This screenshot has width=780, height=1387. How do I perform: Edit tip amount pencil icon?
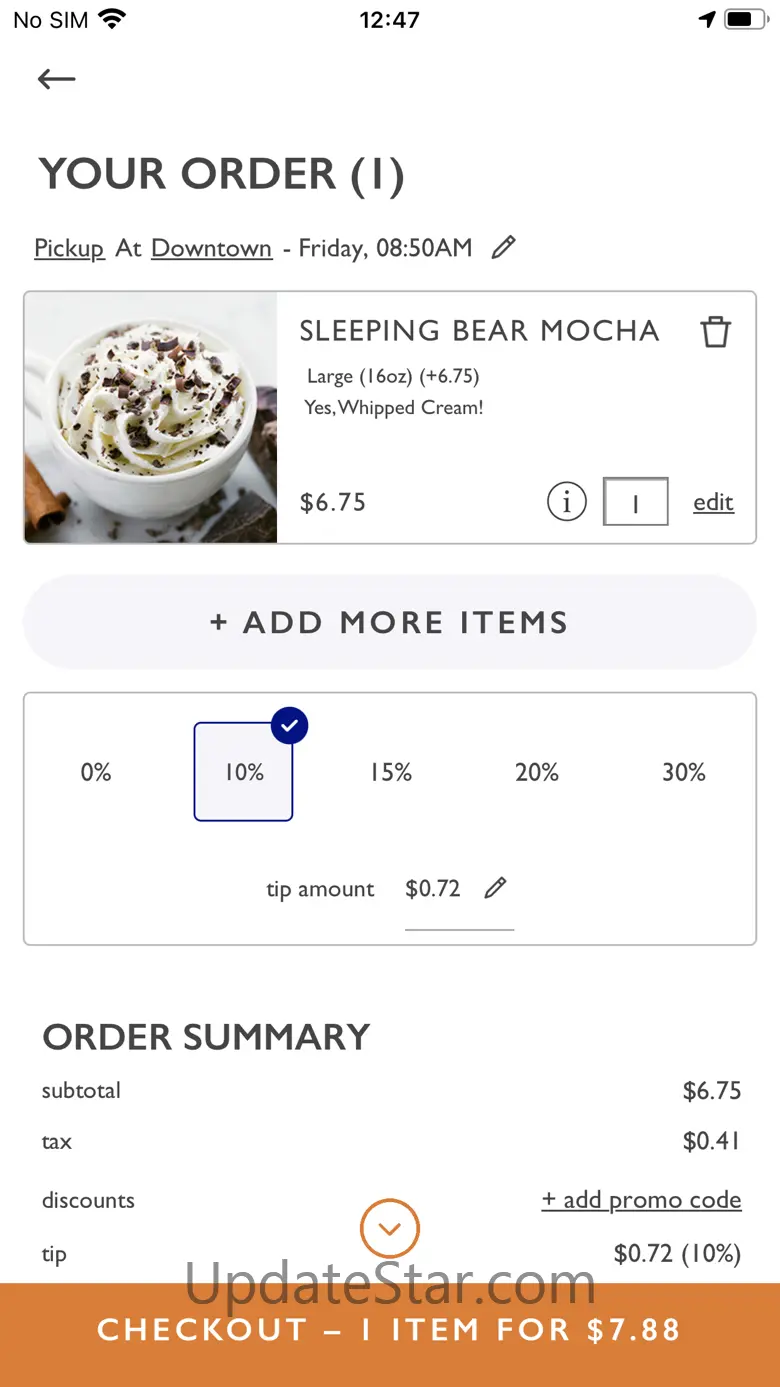495,888
